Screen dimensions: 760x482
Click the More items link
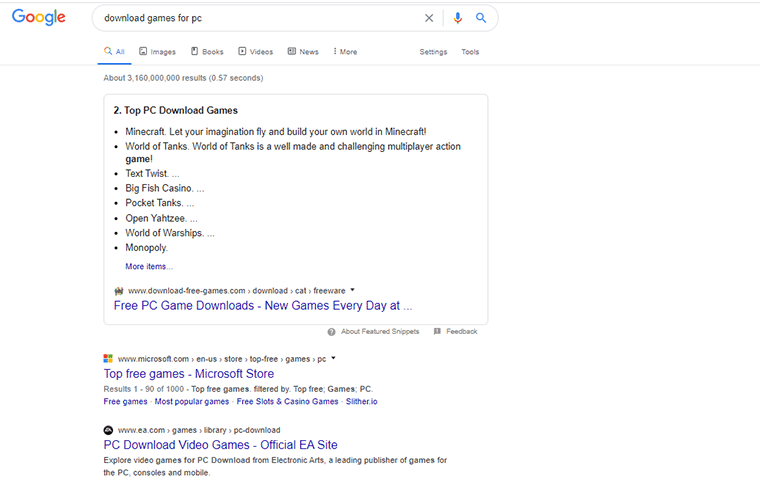click(149, 267)
